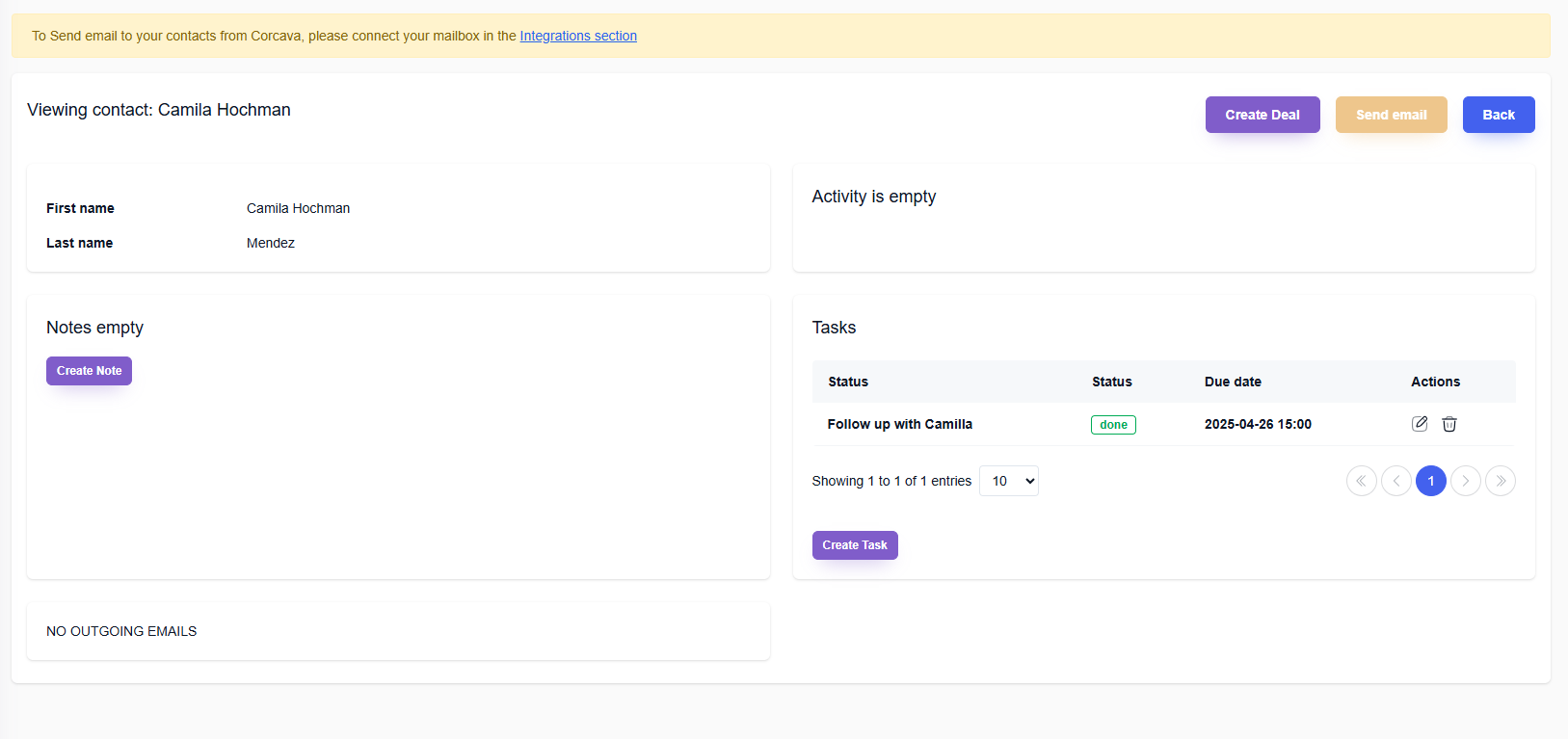The height and width of the screenshot is (739, 1568).
Task: Go back using the Back button
Action: pos(1498,115)
